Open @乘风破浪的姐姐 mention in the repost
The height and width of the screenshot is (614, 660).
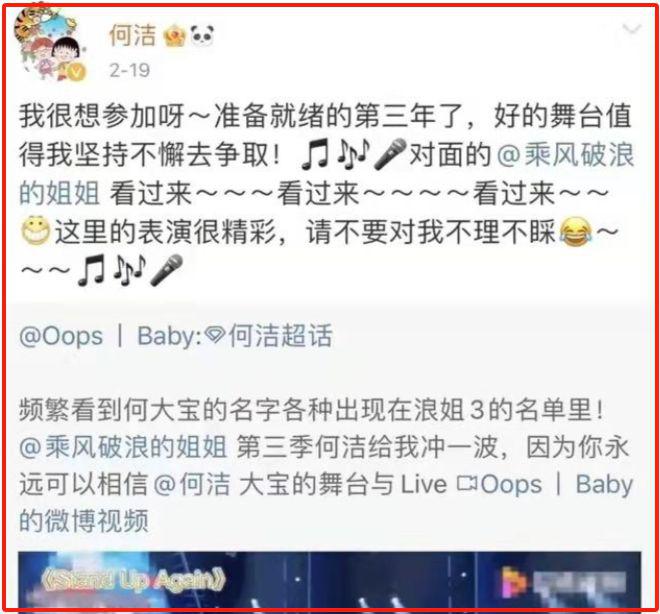pos(123,447)
